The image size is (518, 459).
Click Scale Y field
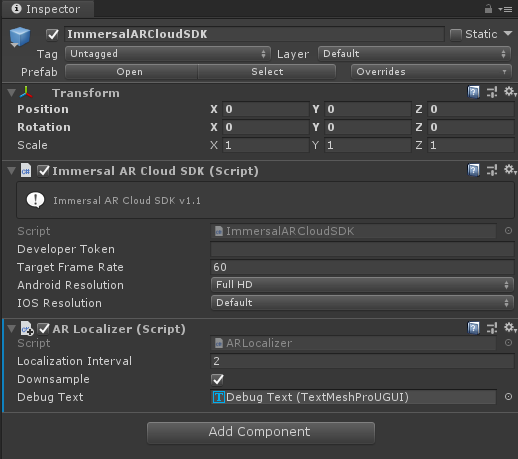pos(368,145)
